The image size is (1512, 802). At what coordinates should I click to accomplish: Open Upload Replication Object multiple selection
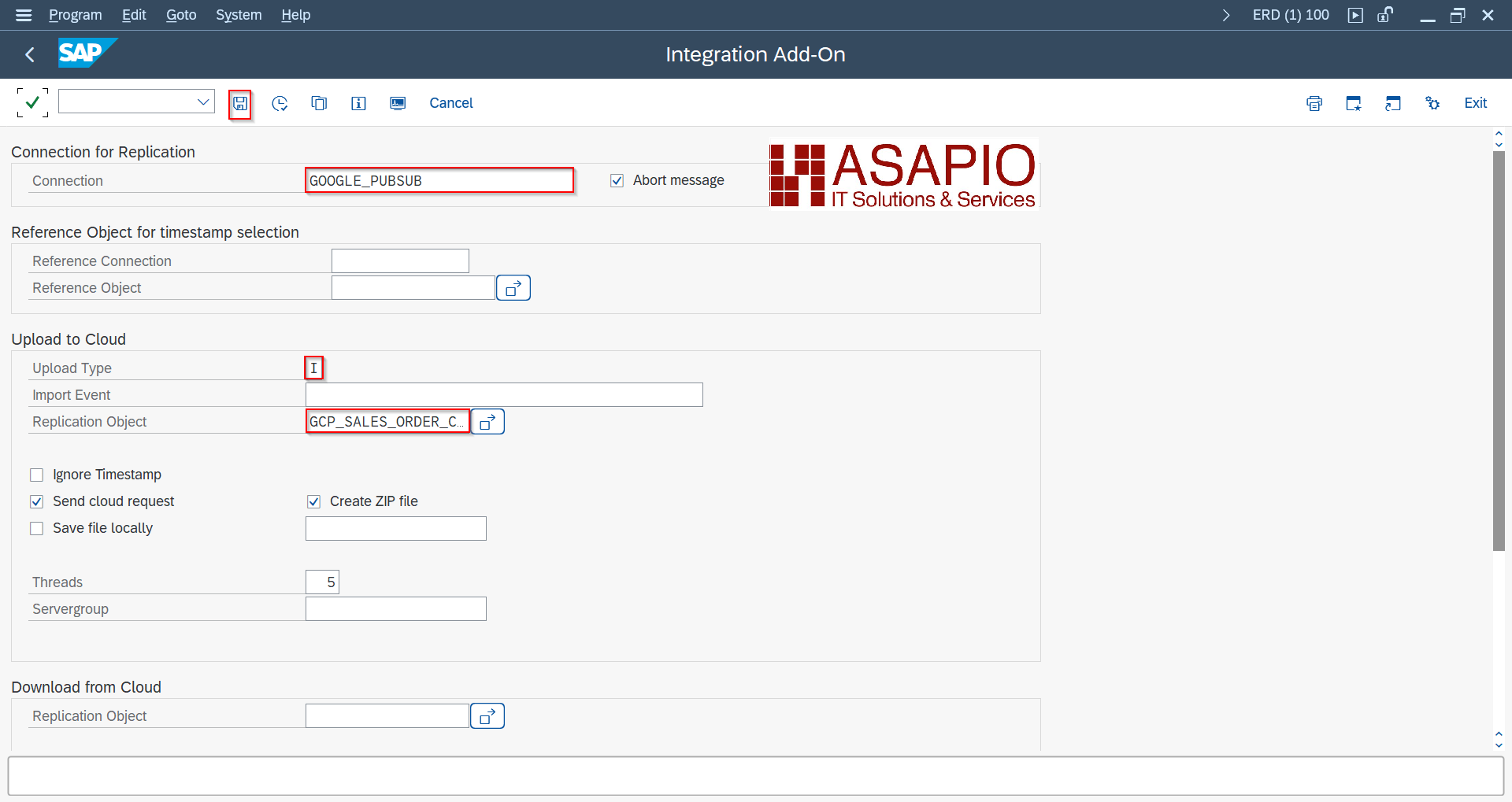pos(487,422)
